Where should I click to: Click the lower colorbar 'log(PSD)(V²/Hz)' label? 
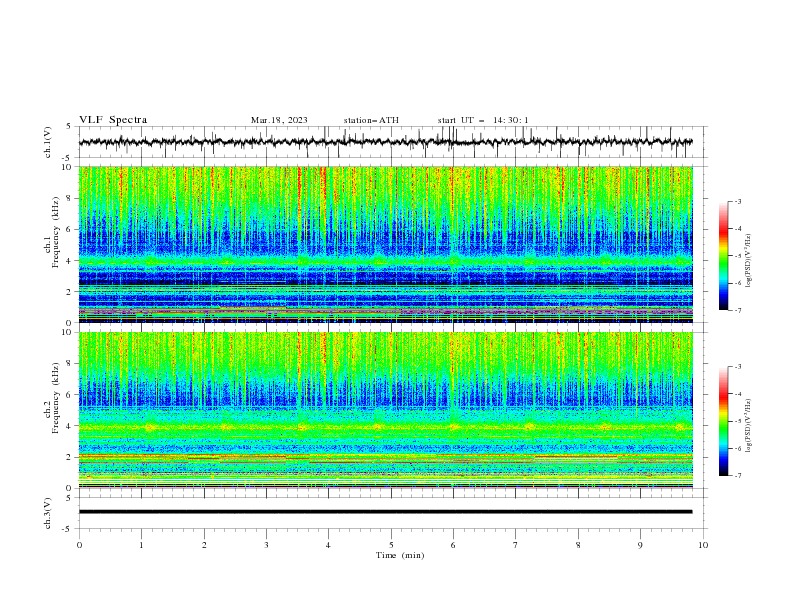click(749, 426)
